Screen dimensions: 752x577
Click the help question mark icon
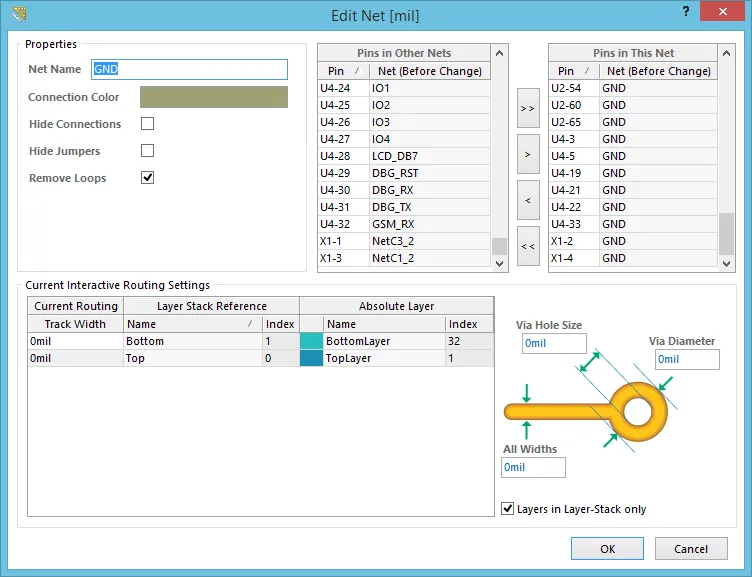685,12
